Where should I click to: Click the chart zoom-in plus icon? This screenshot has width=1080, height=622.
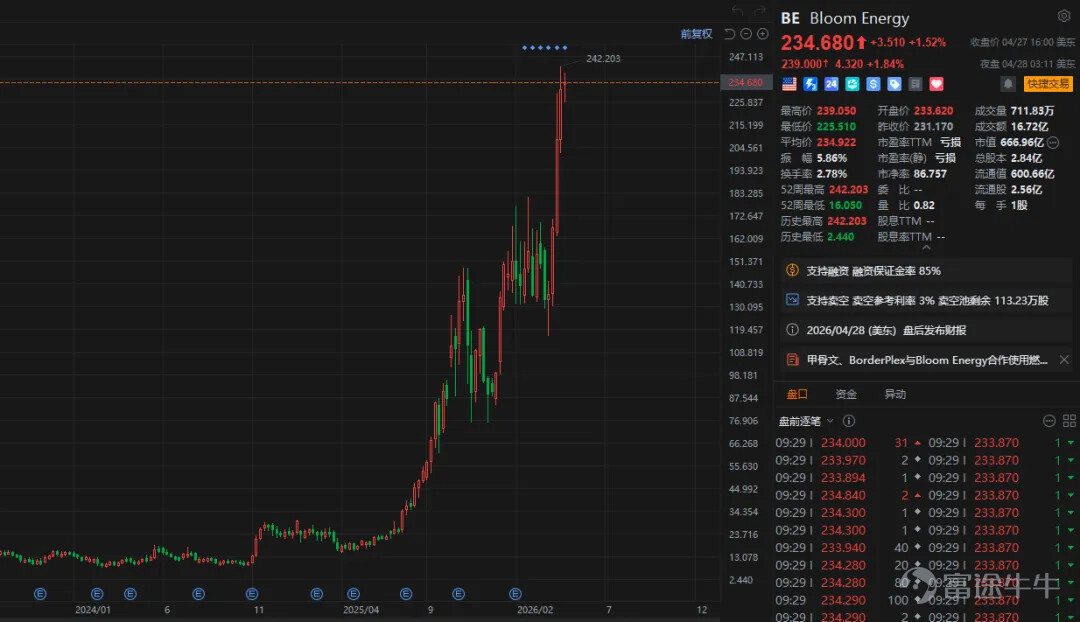click(762, 34)
